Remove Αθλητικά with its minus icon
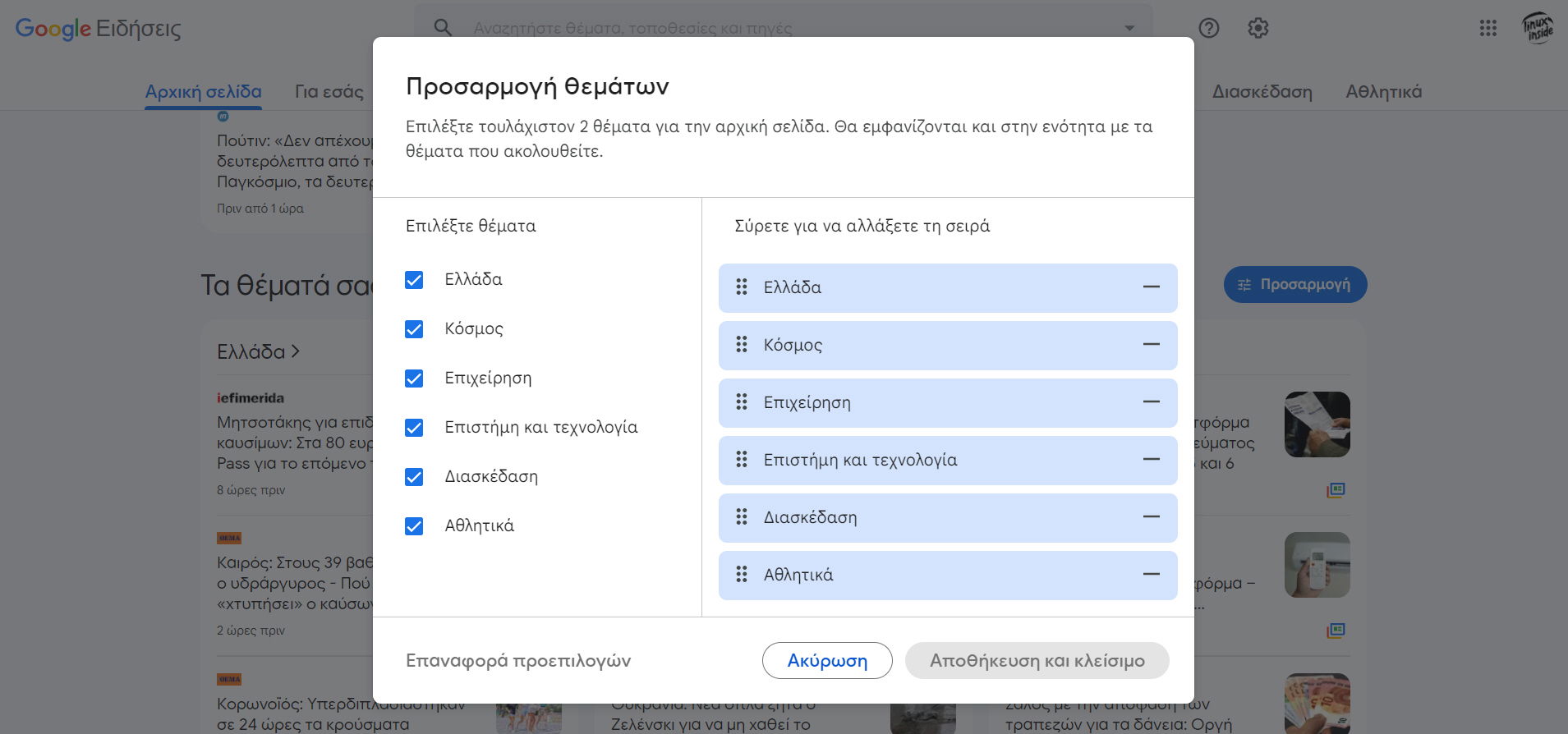Viewport: 1568px width, 734px height. point(1152,574)
